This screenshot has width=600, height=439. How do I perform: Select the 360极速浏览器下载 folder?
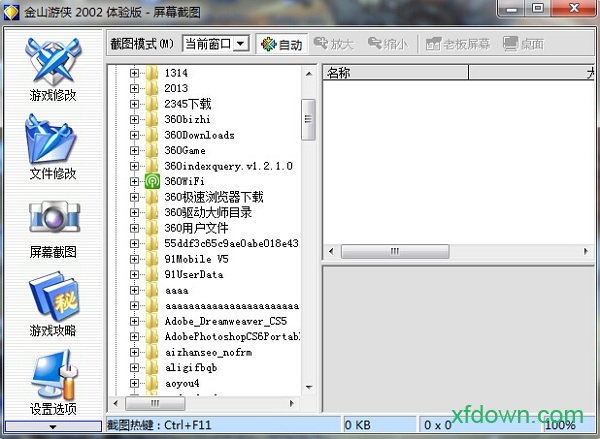pyautogui.click(x=214, y=197)
